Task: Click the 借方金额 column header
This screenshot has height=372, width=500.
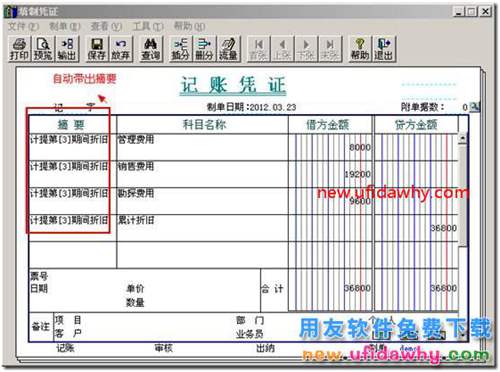Action: pyautogui.click(x=330, y=125)
